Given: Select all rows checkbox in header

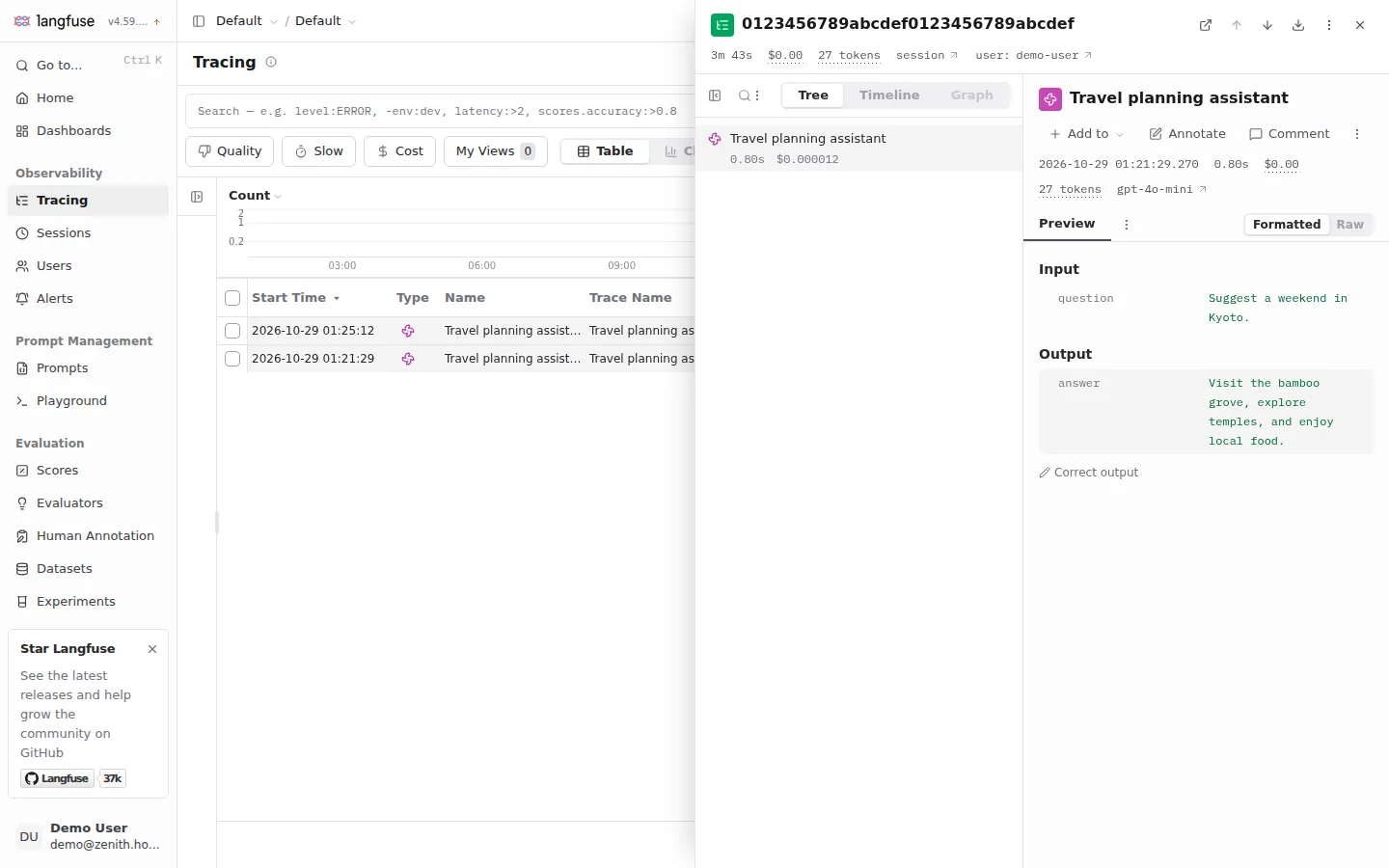Looking at the screenshot, I should [x=232, y=298].
